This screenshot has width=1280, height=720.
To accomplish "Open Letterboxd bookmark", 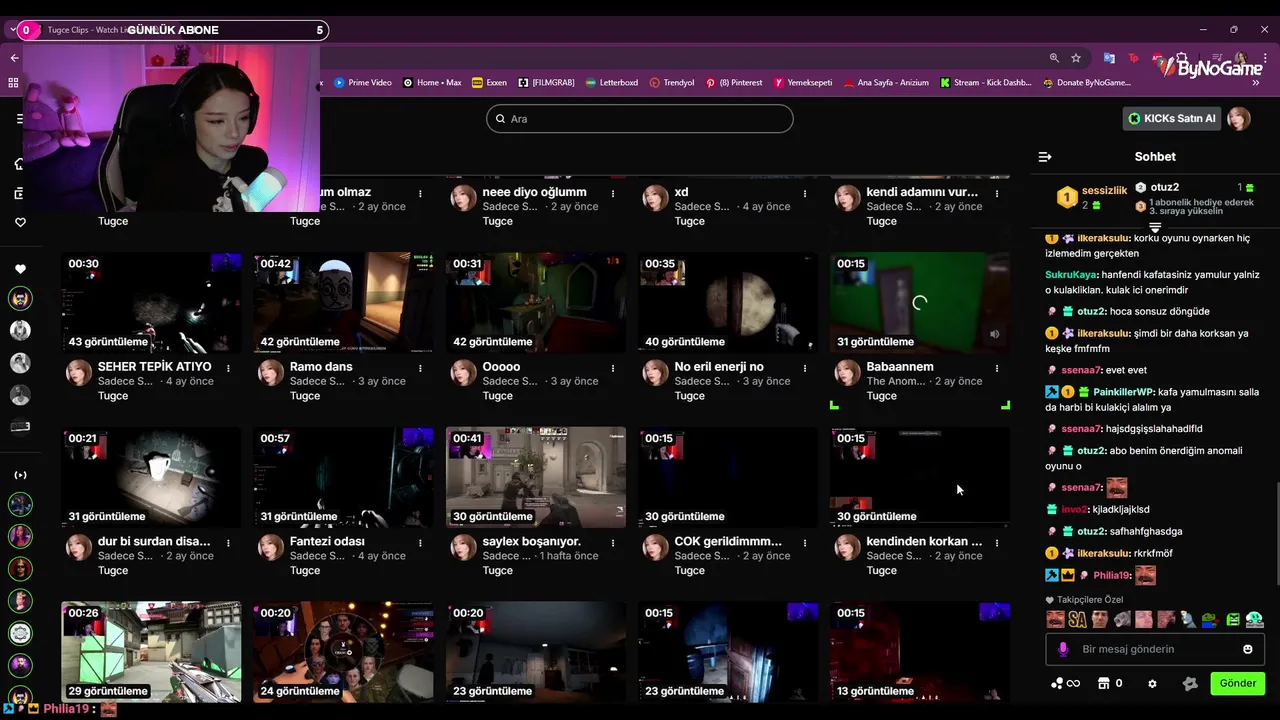I will pyautogui.click(x=611, y=83).
